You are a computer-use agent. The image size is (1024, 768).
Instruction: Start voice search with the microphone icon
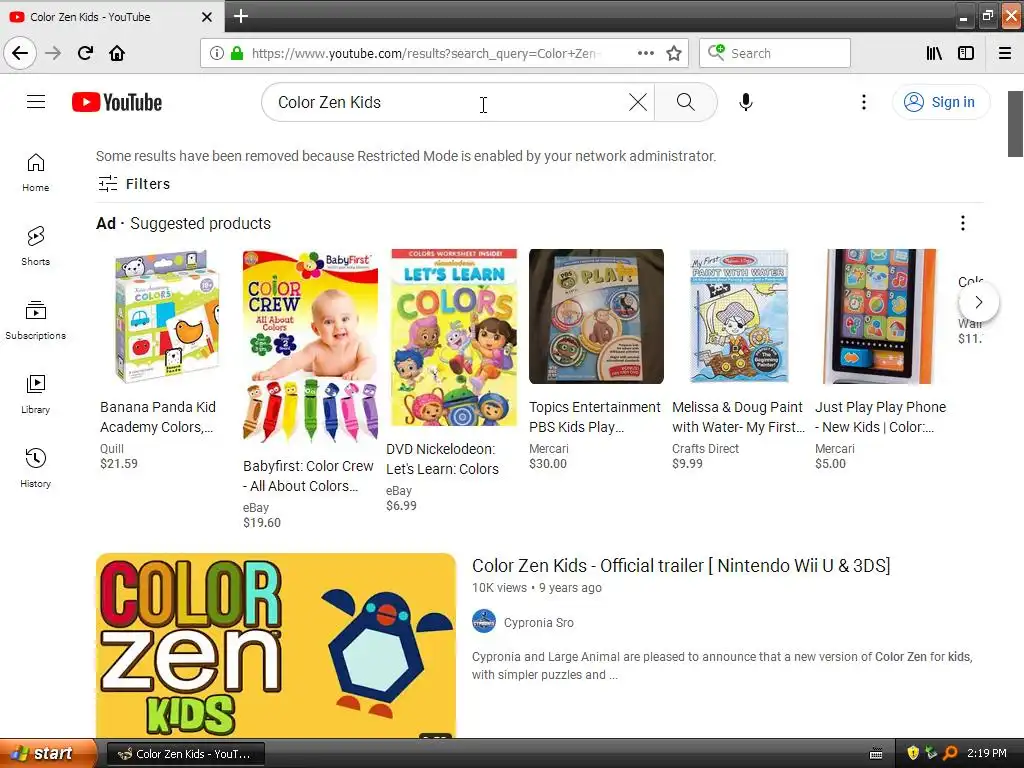(x=746, y=103)
